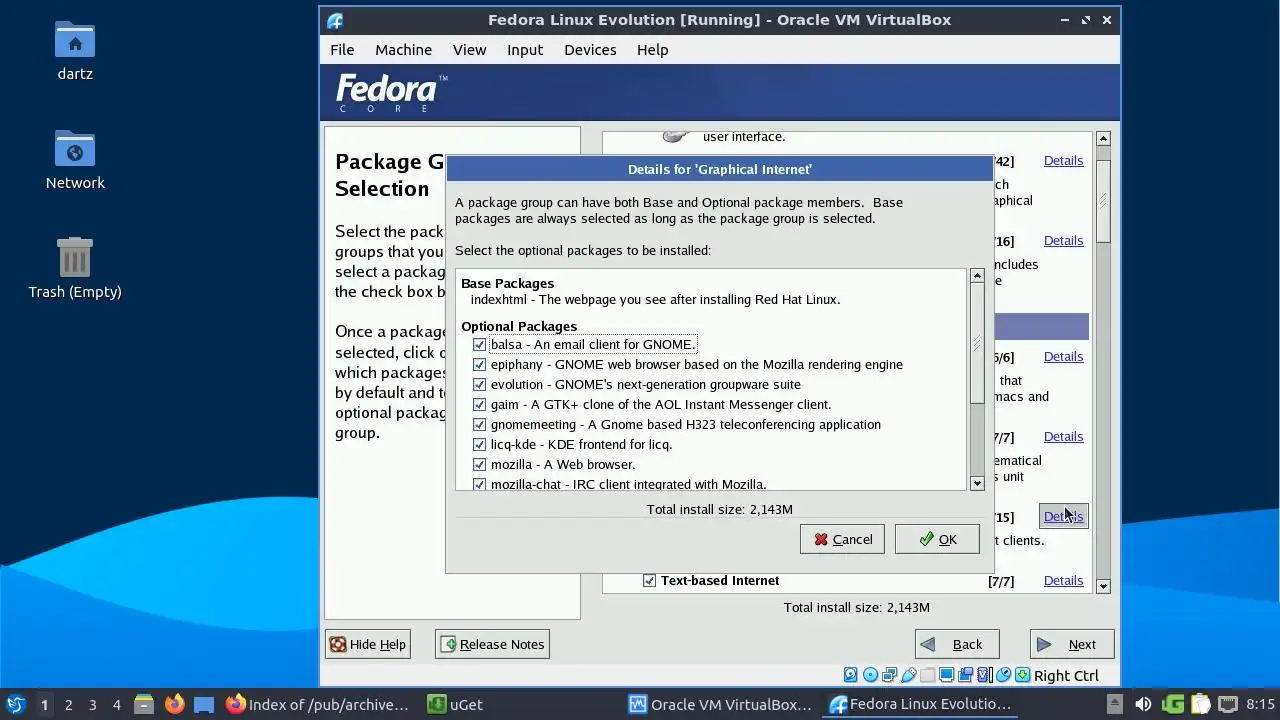Viewport: 1280px width, 720px height.
Task: Uncheck balsa email client package
Action: [x=479, y=344]
